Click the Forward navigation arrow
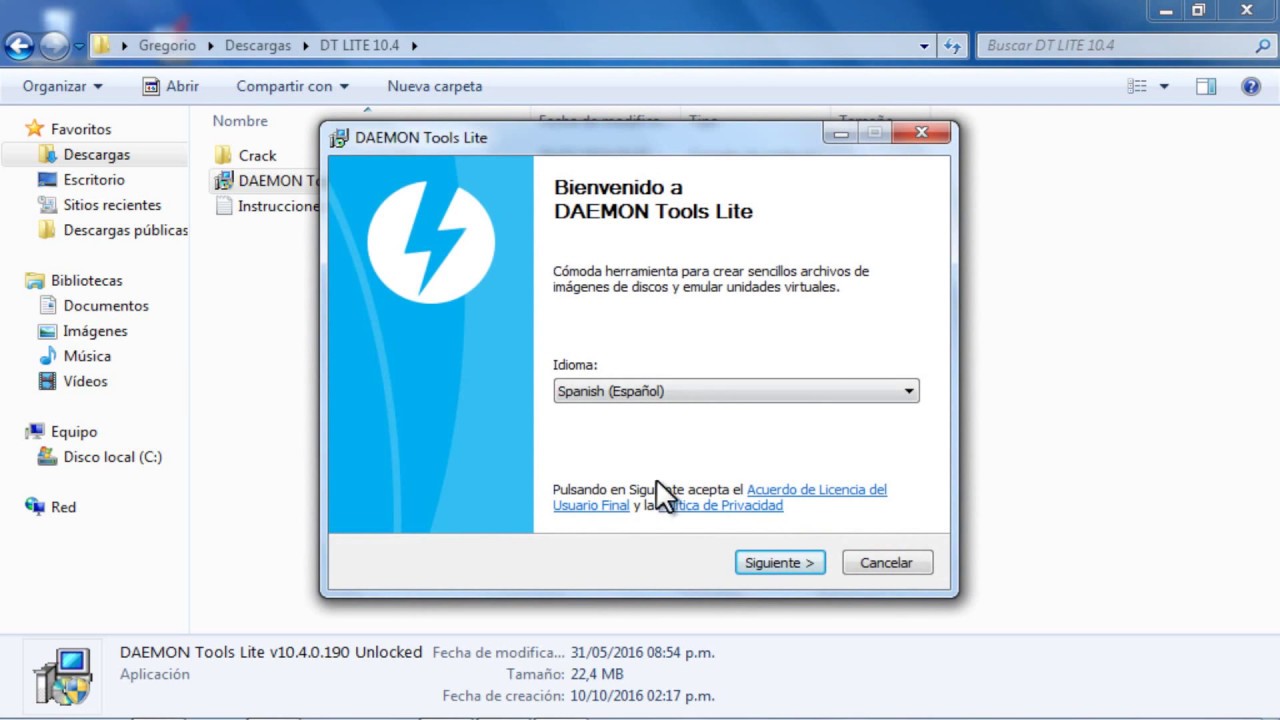 coord(54,45)
